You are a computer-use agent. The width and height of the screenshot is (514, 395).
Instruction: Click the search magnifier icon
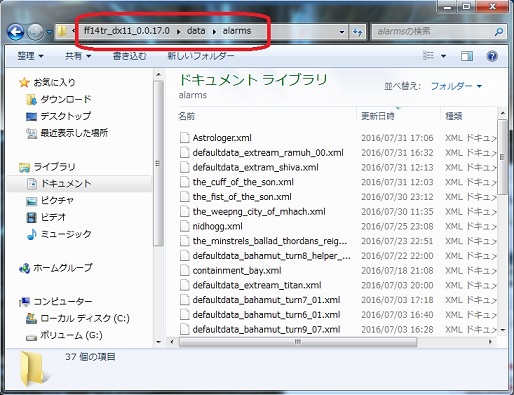click(x=499, y=32)
